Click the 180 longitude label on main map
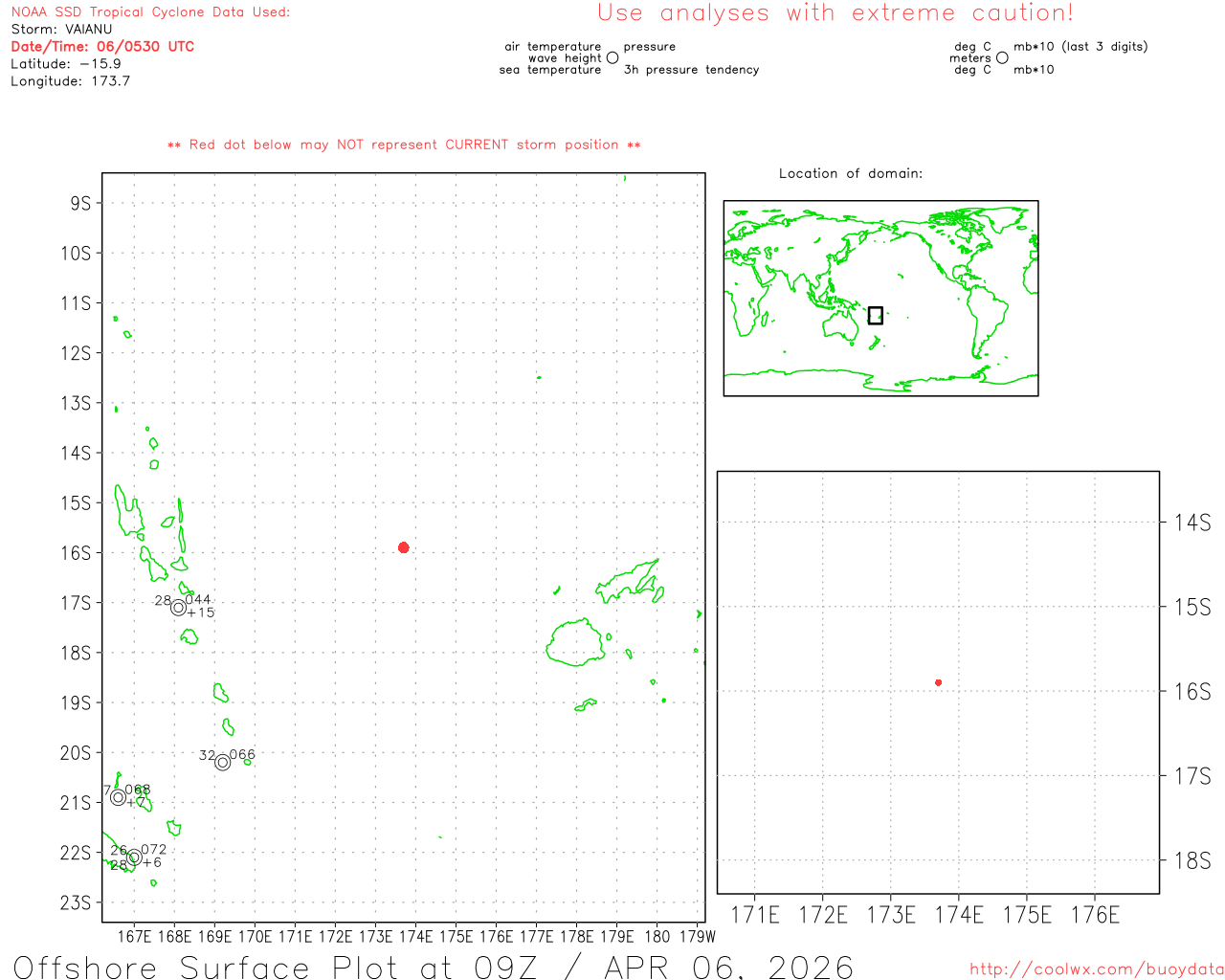Viewport: 1225px width, 980px height. (x=657, y=936)
